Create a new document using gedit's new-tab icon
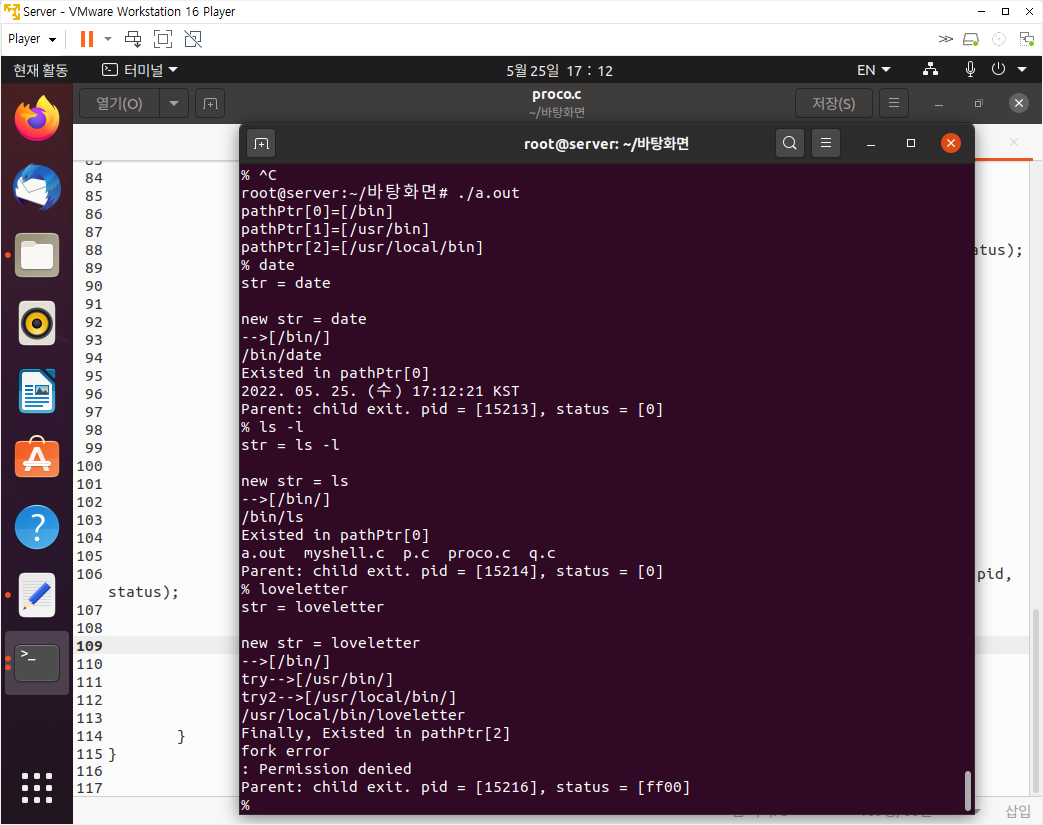Image resolution: width=1043 pixels, height=825 pixels. [x=209, y=102]
